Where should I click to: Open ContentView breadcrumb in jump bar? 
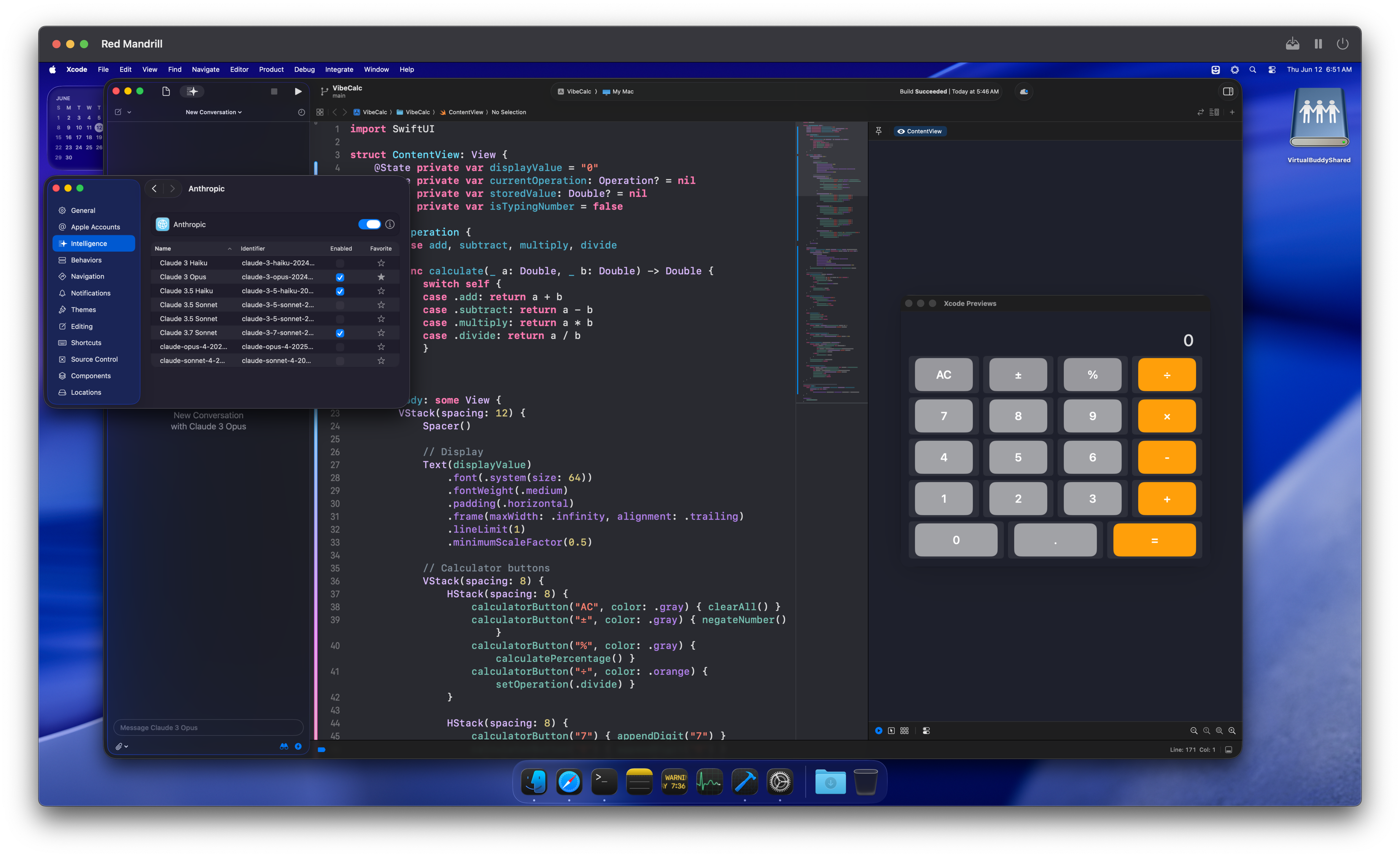pos(461,112)
